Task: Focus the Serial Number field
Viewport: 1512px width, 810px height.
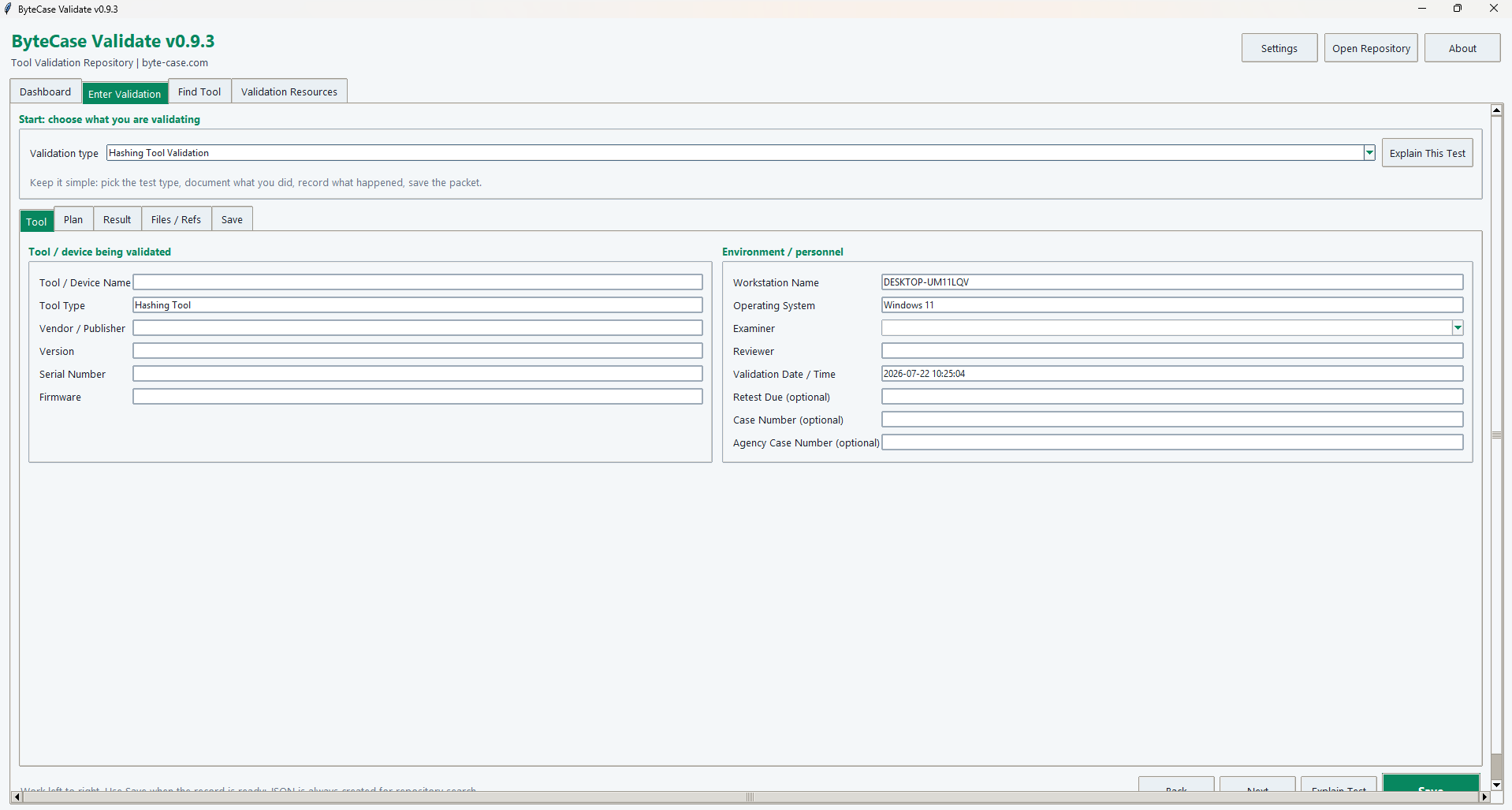Action: [x=418, y=374]
